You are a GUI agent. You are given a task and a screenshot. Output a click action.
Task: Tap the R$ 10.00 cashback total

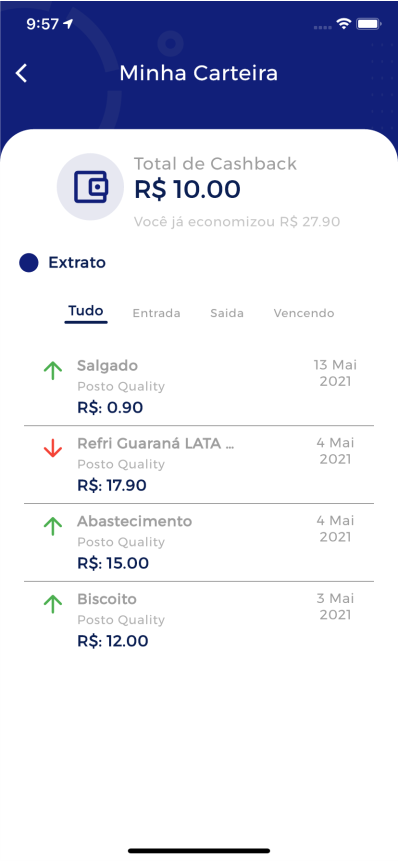(187, 189)
